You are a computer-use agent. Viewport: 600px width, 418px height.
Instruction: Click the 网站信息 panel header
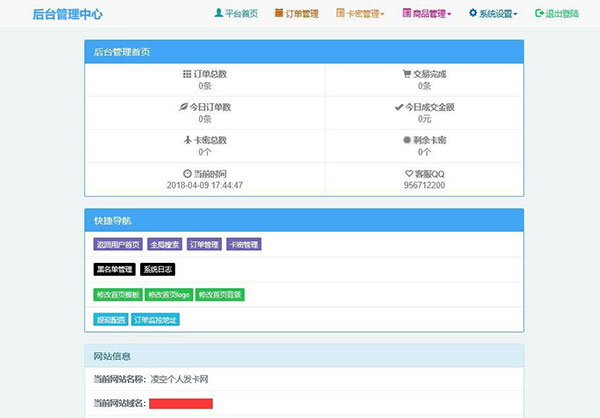pyautogui.click(x=304, y=356)
